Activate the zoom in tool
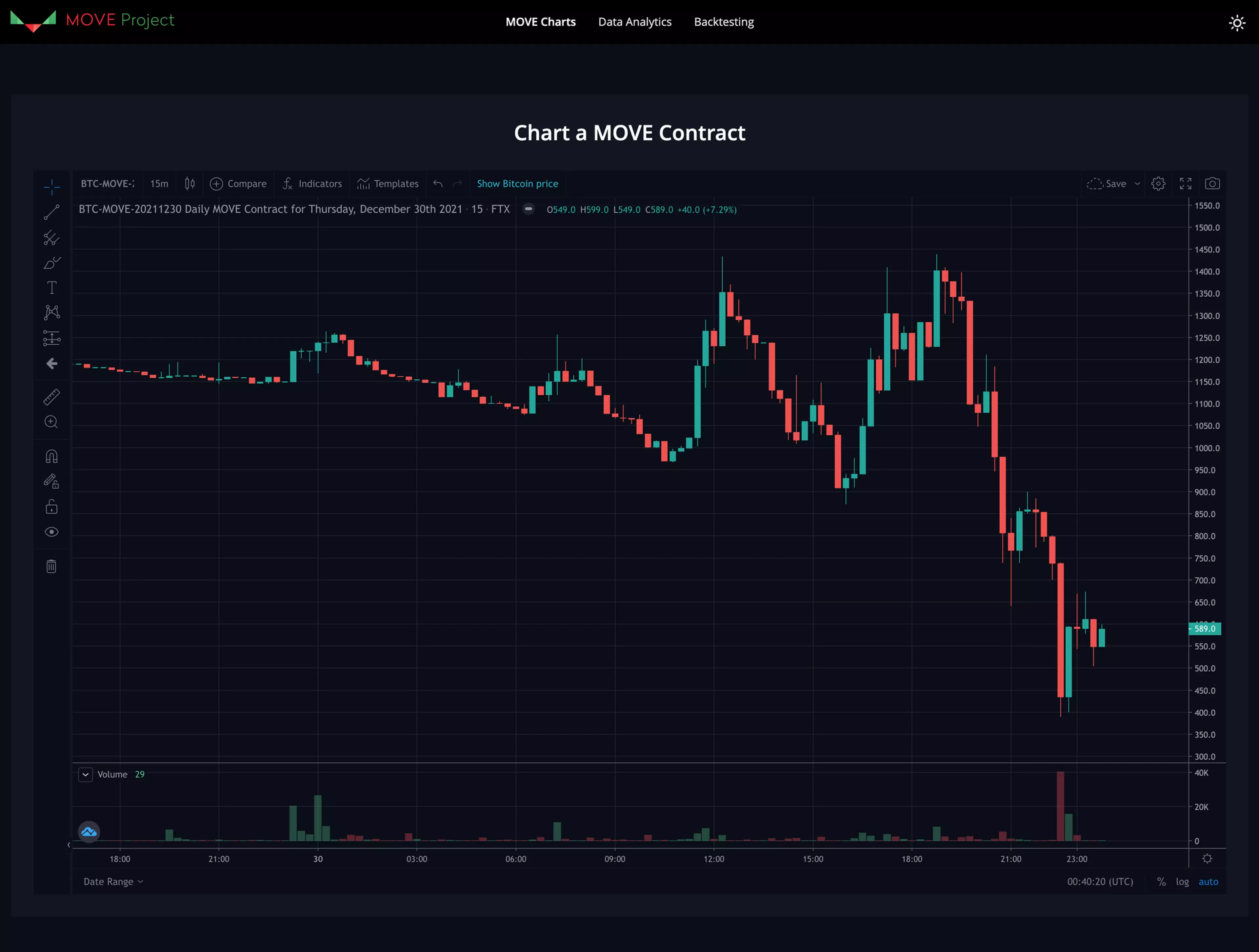The image size is (1259, 952). point(51,422)
